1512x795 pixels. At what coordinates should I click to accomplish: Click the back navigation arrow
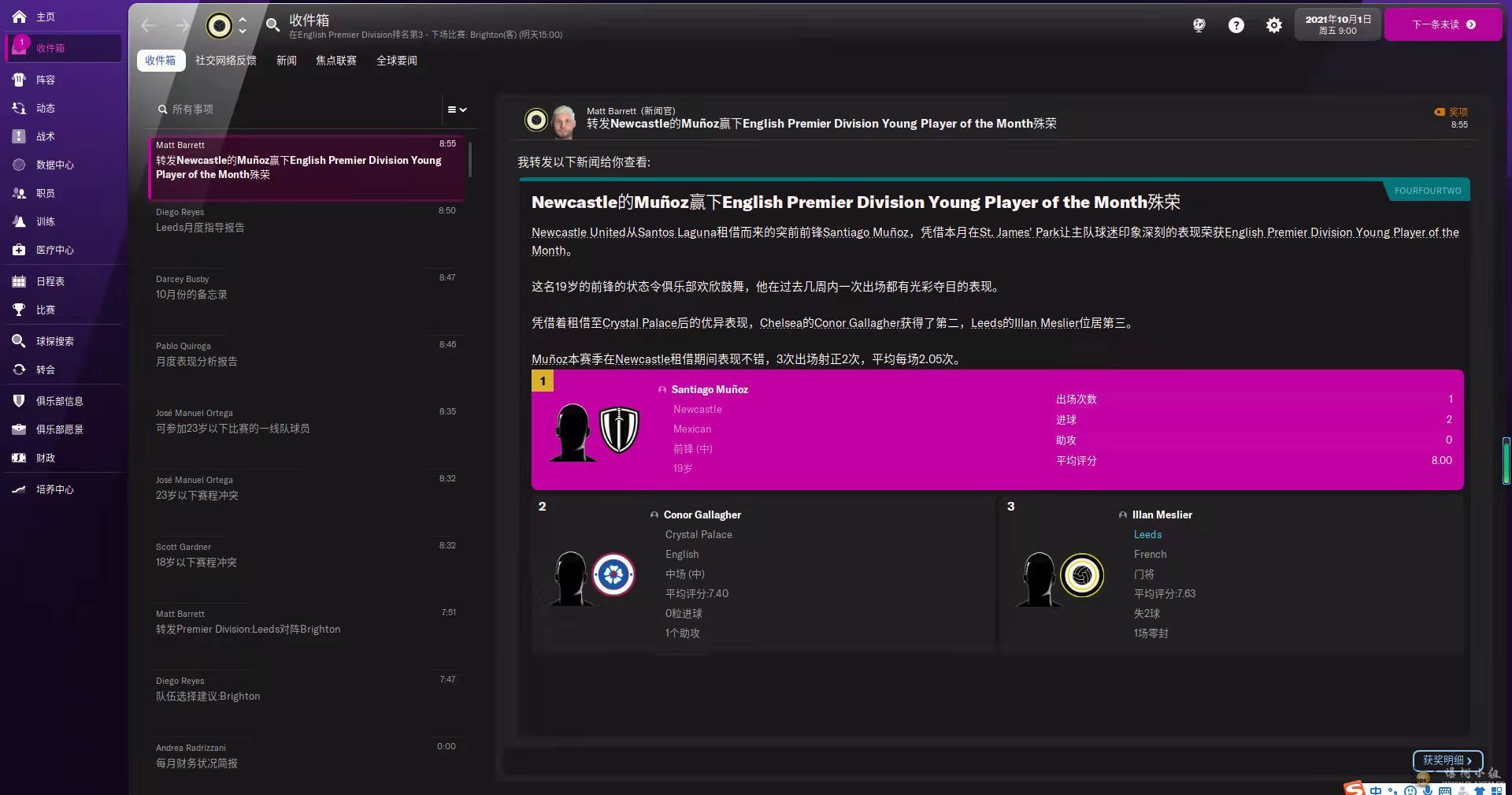tap(148, 25)
